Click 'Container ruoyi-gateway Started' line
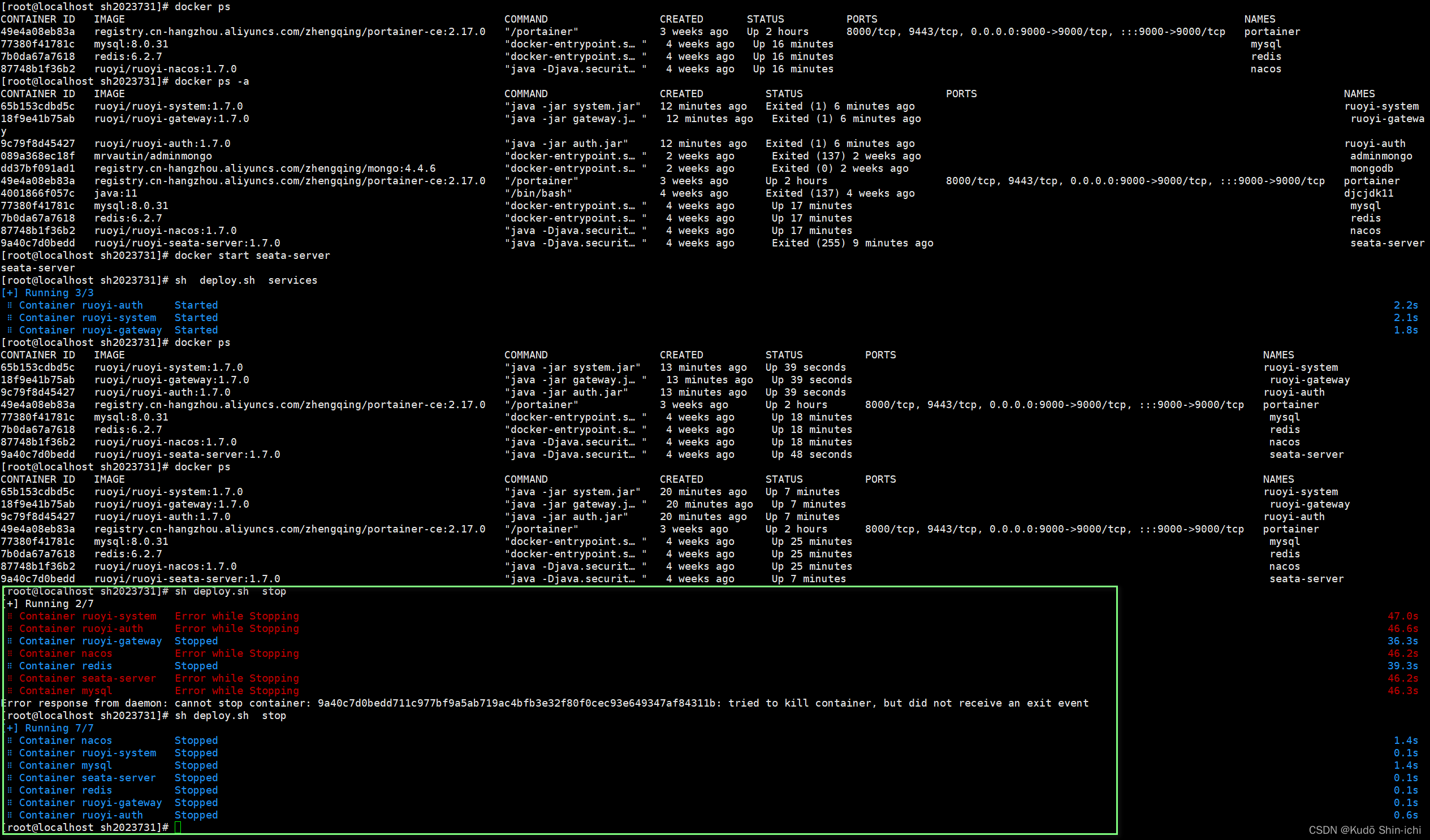 (113, 331)
